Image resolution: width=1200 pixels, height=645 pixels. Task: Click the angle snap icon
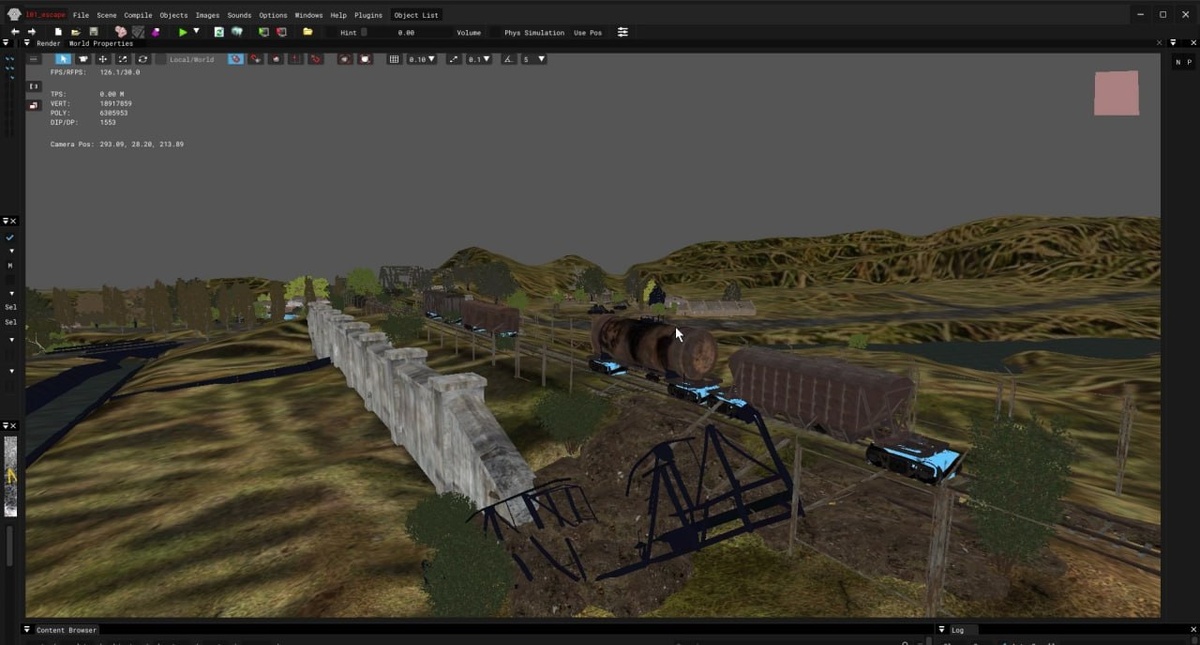(508, 59)
